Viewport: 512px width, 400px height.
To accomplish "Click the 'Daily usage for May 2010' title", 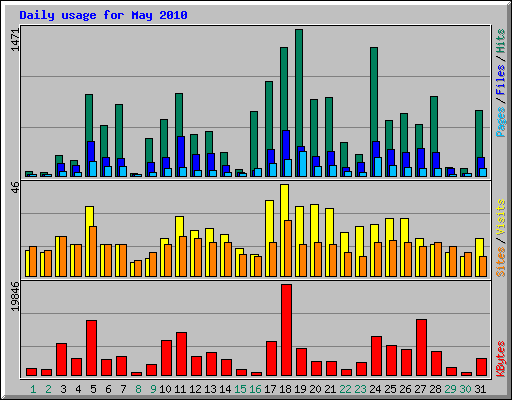I will point(103,15).
